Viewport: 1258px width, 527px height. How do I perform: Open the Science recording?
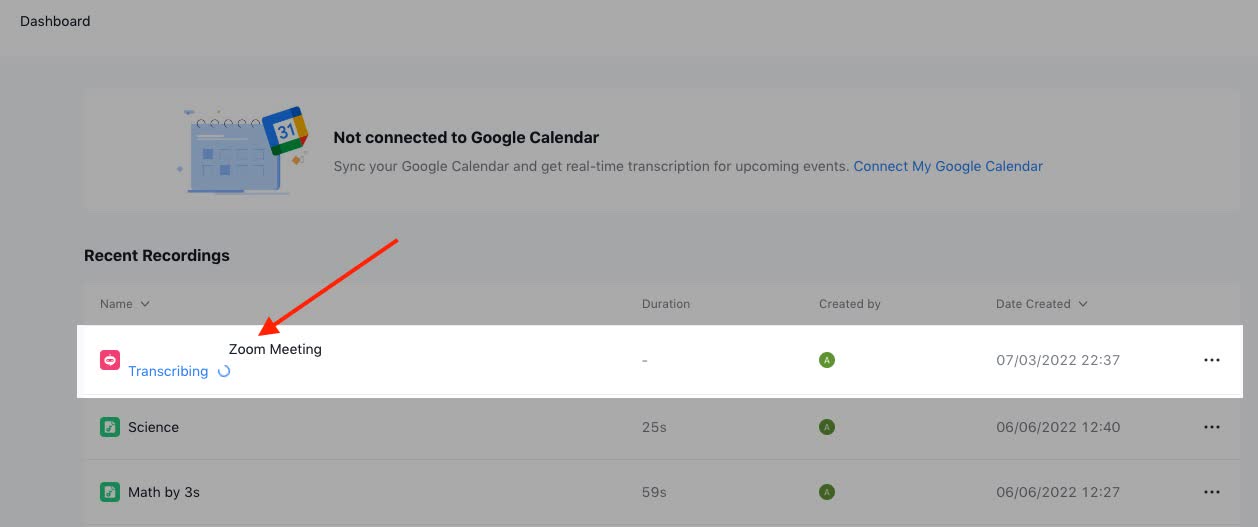[x=153, y=427]
